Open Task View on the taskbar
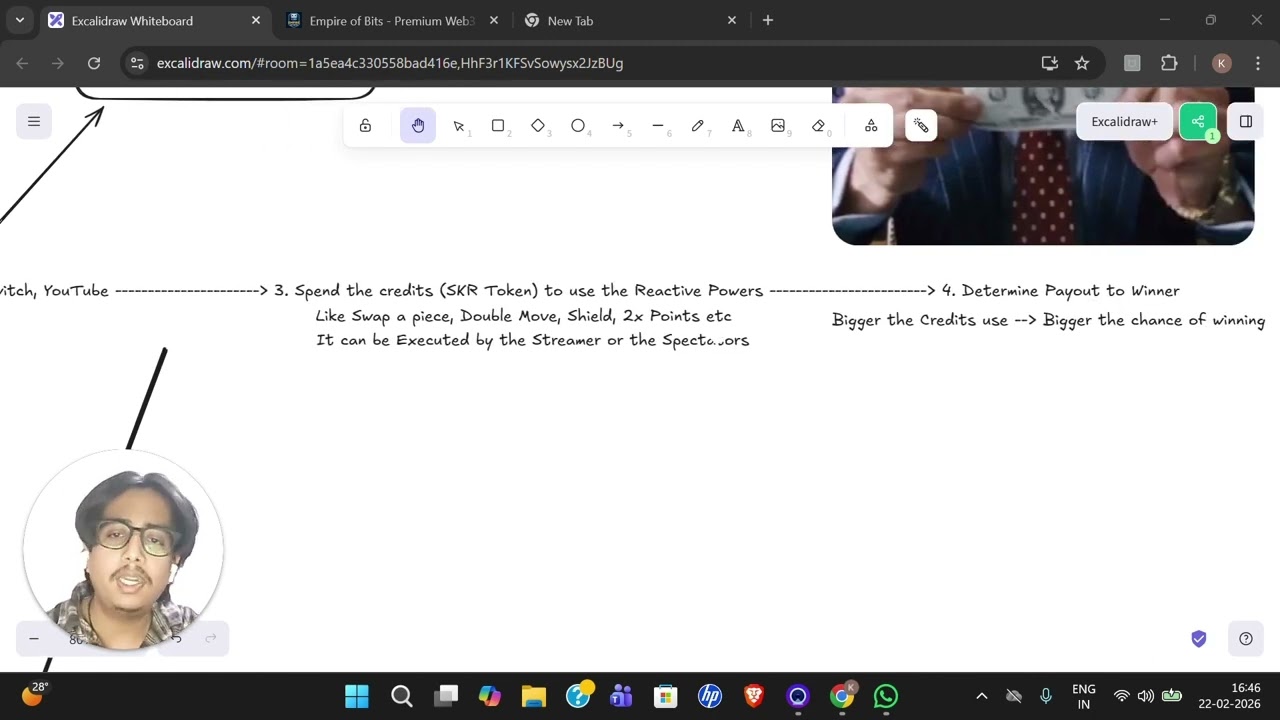This screenshot has height=720, width=1280. [446, 696]
